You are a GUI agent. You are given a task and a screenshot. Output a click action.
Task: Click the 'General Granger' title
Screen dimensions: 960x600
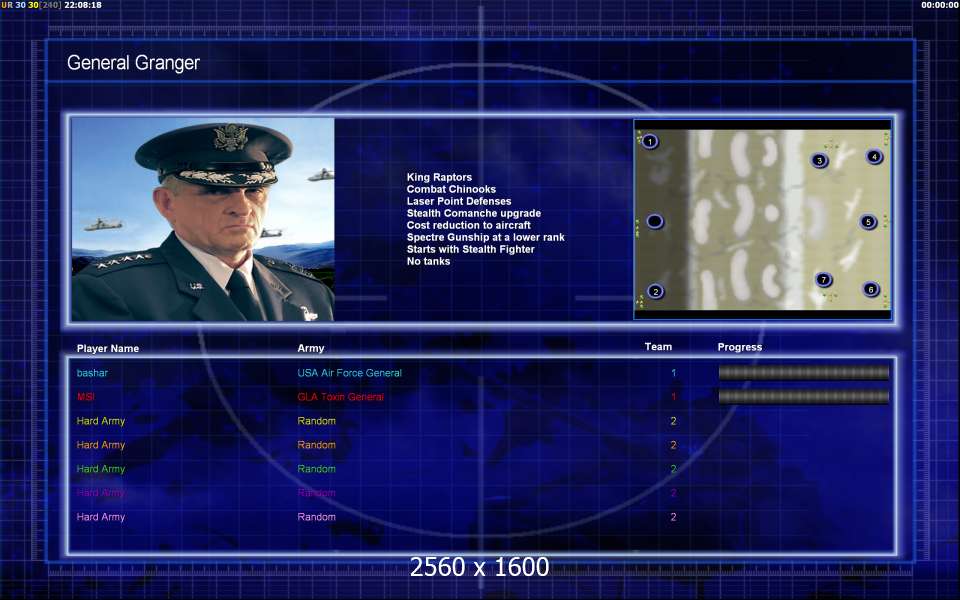click(x=133, y=62)
